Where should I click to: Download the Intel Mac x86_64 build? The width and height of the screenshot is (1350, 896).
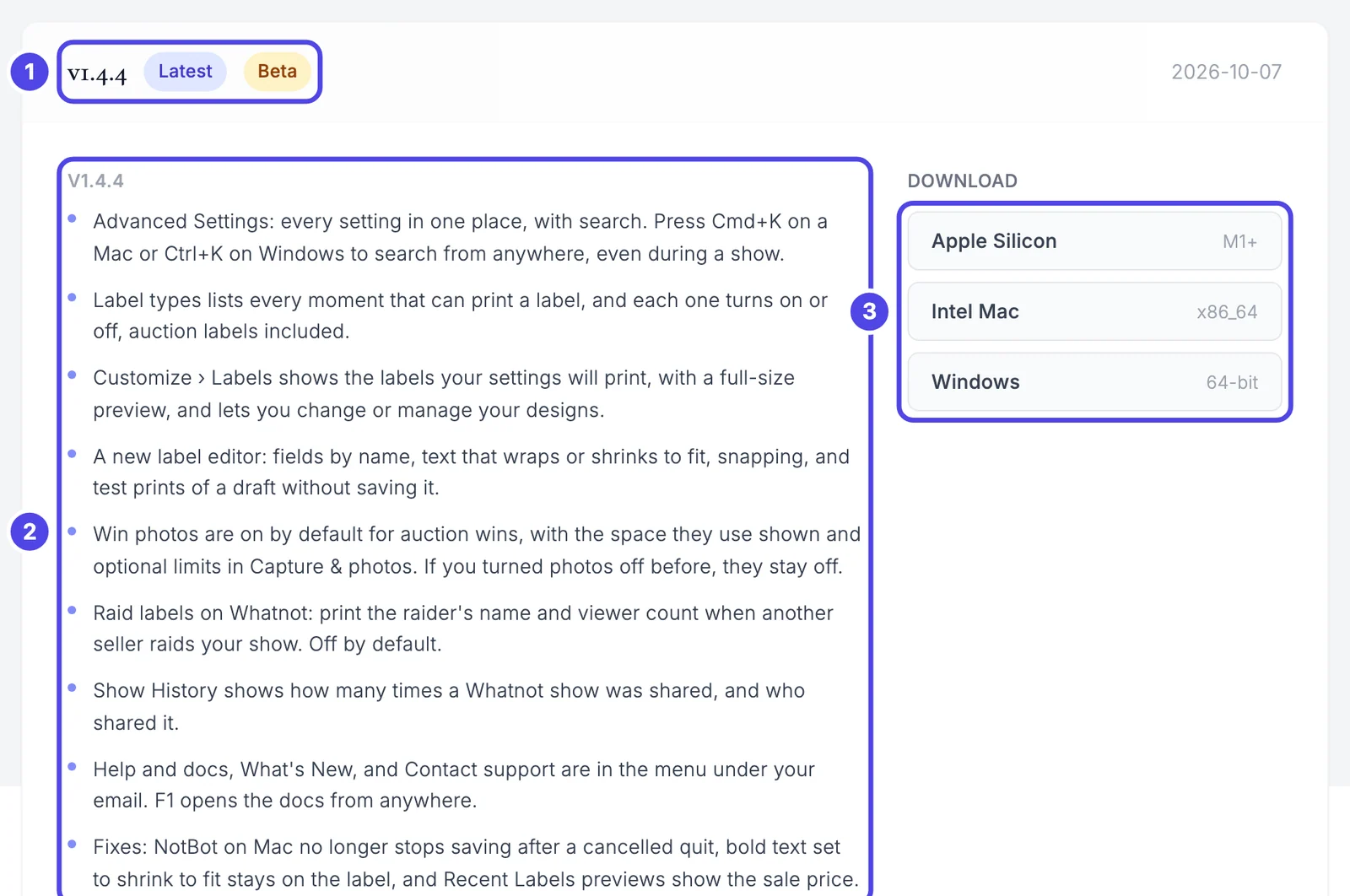(x=1094, y=311)
